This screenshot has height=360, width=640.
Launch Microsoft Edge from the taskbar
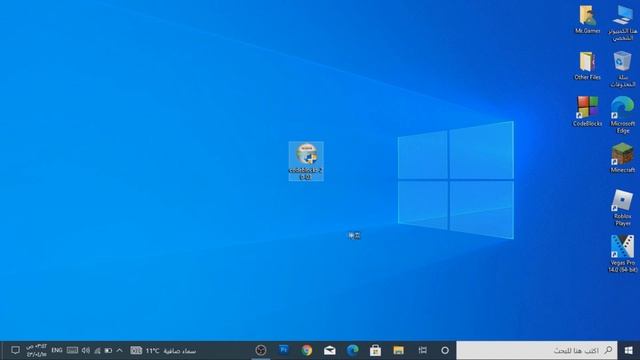pyautogui.click(x=352, y=351)
